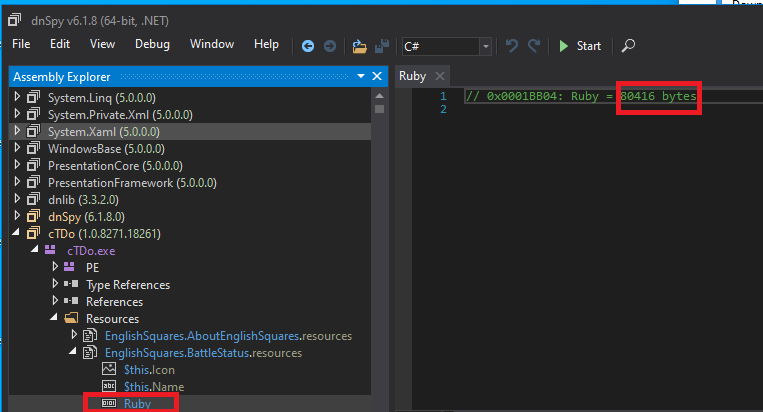763x412 pixels.
Task: Collapse Resources folder node
Action: point(54,317)
